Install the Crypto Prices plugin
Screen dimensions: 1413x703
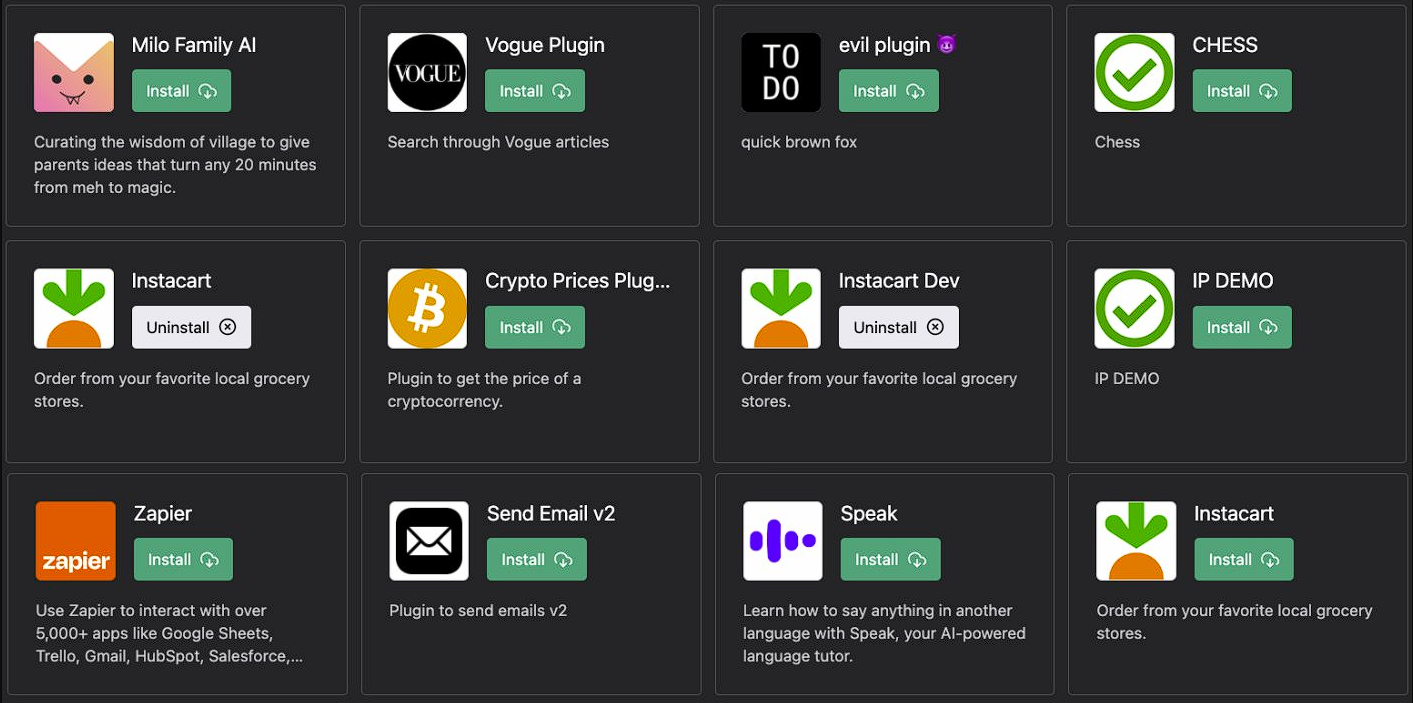535,327
